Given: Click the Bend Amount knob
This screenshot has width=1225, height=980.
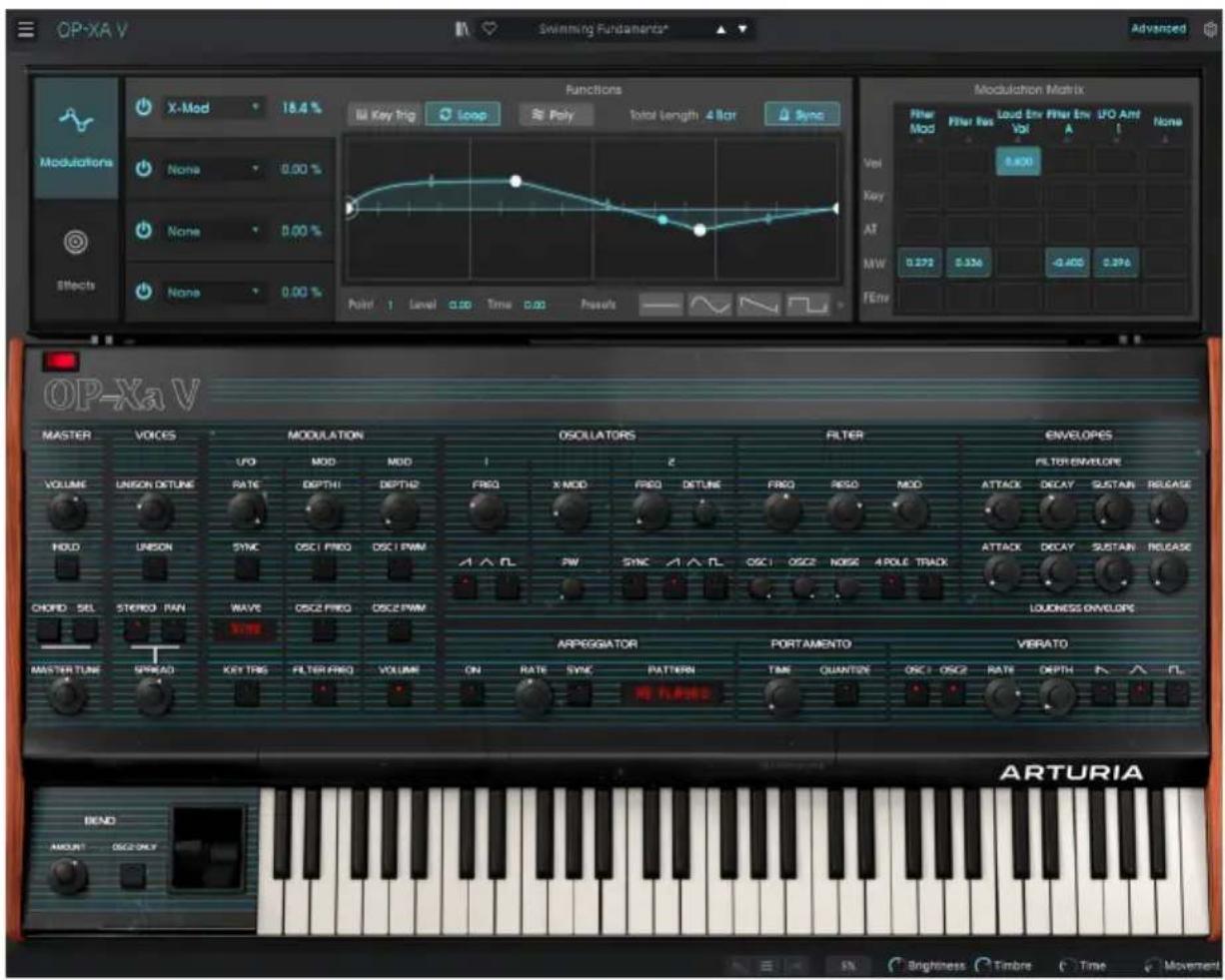Looking at the screenshot, I should [x=66, y=875].
